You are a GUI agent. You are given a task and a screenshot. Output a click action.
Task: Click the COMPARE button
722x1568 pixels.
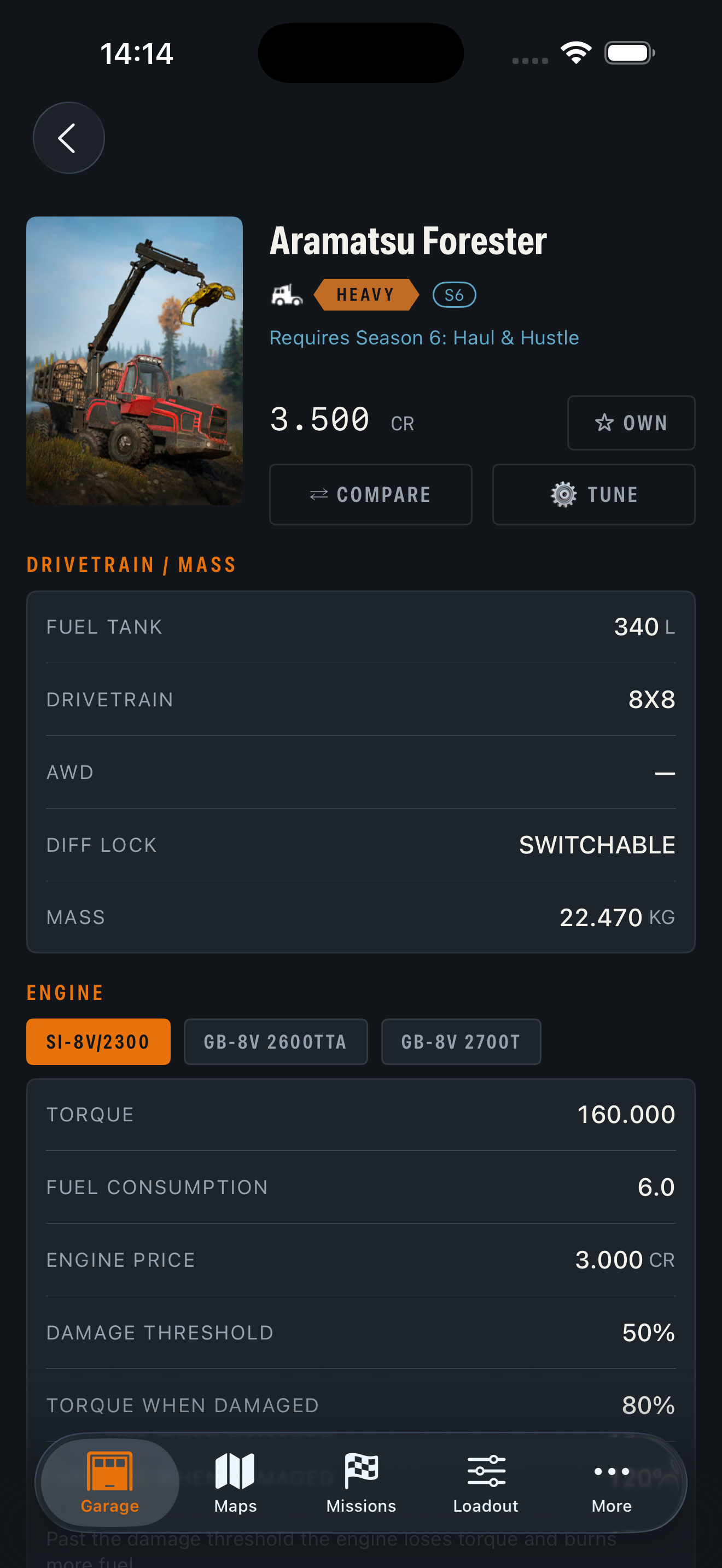(x=370, y=494)
